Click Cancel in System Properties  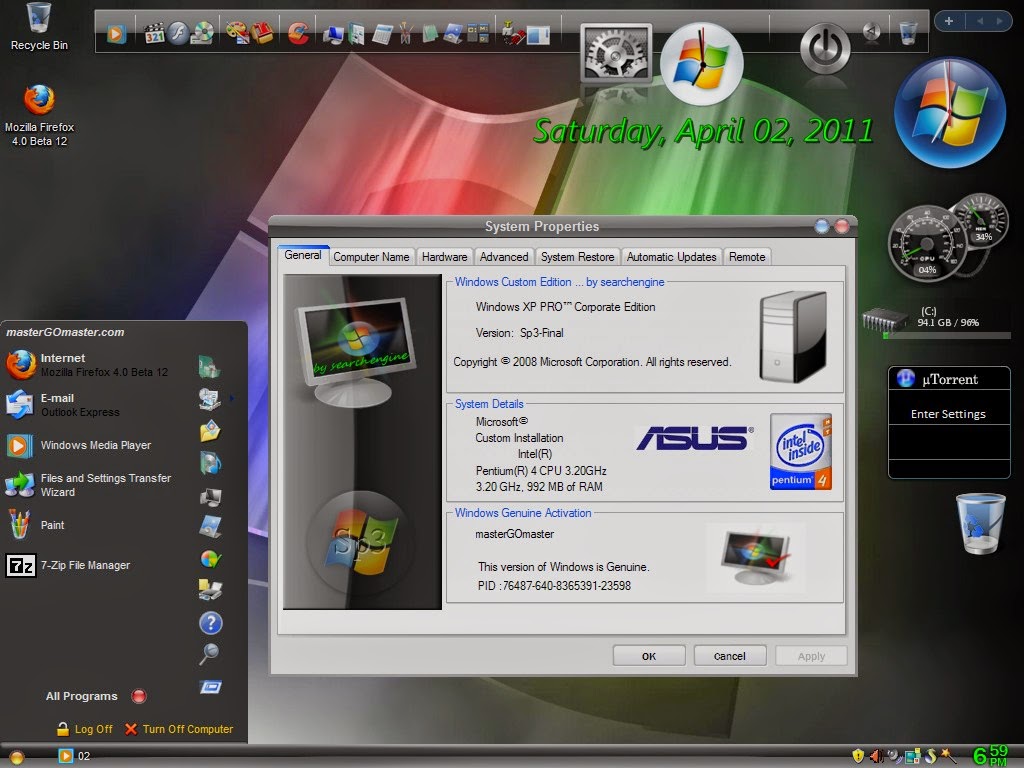tap(729, 656)
